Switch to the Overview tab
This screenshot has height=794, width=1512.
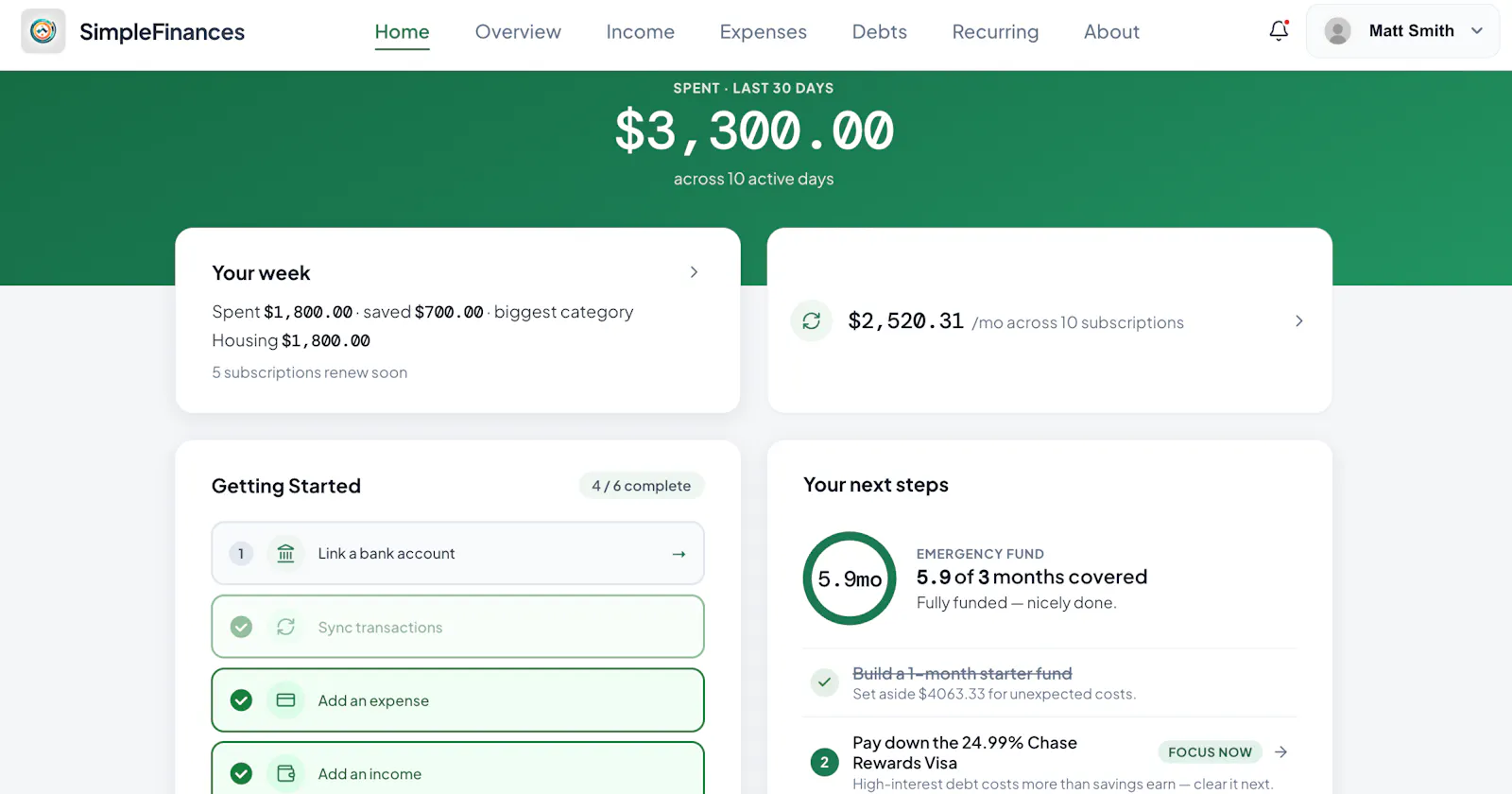tap(518, 31)
